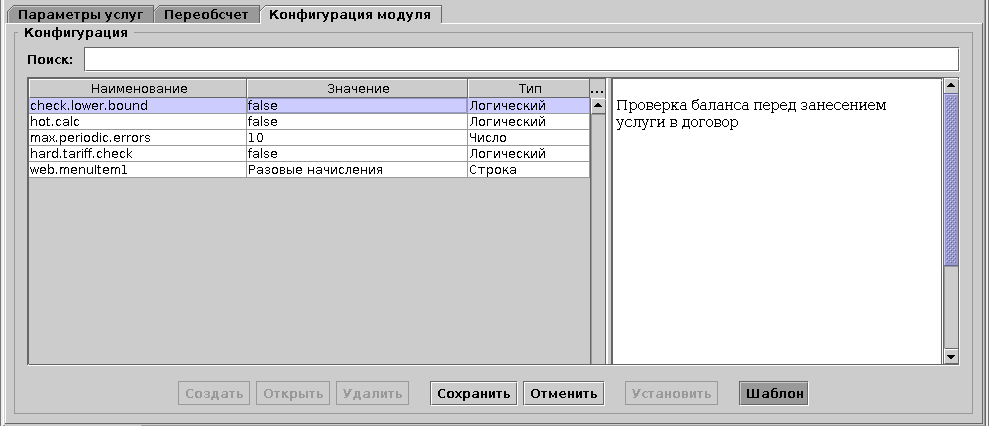The height and width of the screenshot is (426, 989).
Task: Sort by the Тип column header
Action: tap(529, 89)
